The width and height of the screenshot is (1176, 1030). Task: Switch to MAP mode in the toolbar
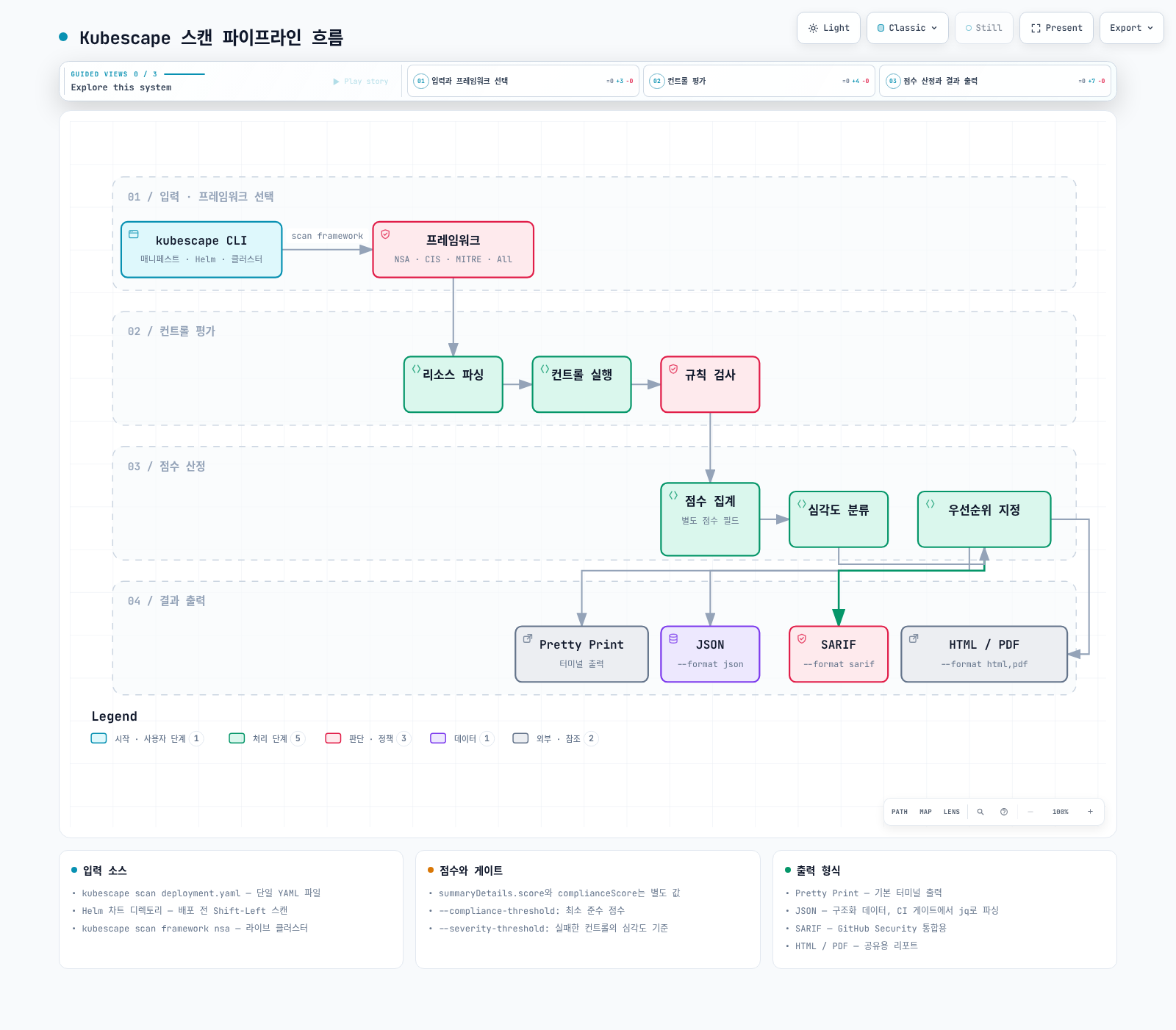[925, 812]
